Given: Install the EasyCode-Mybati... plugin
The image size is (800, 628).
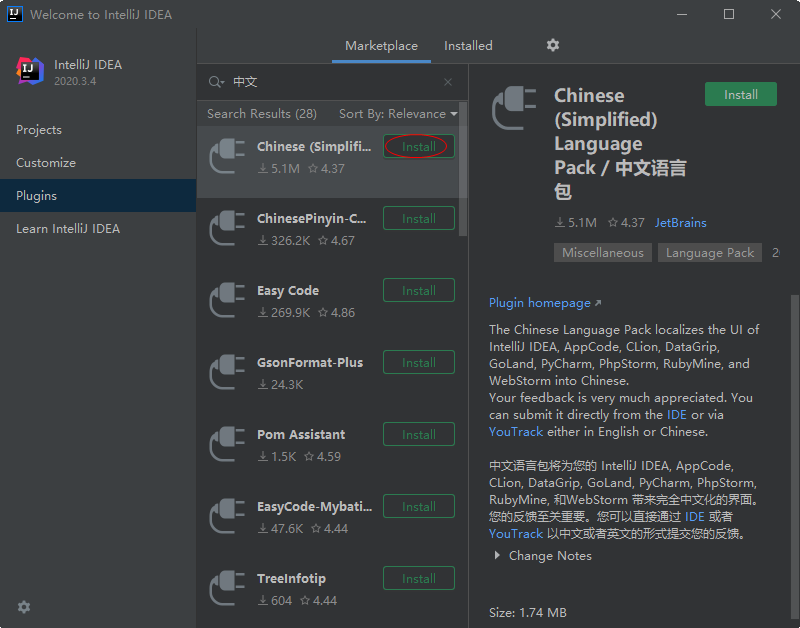Looking at the screenshot, I should tap(418, 506).
